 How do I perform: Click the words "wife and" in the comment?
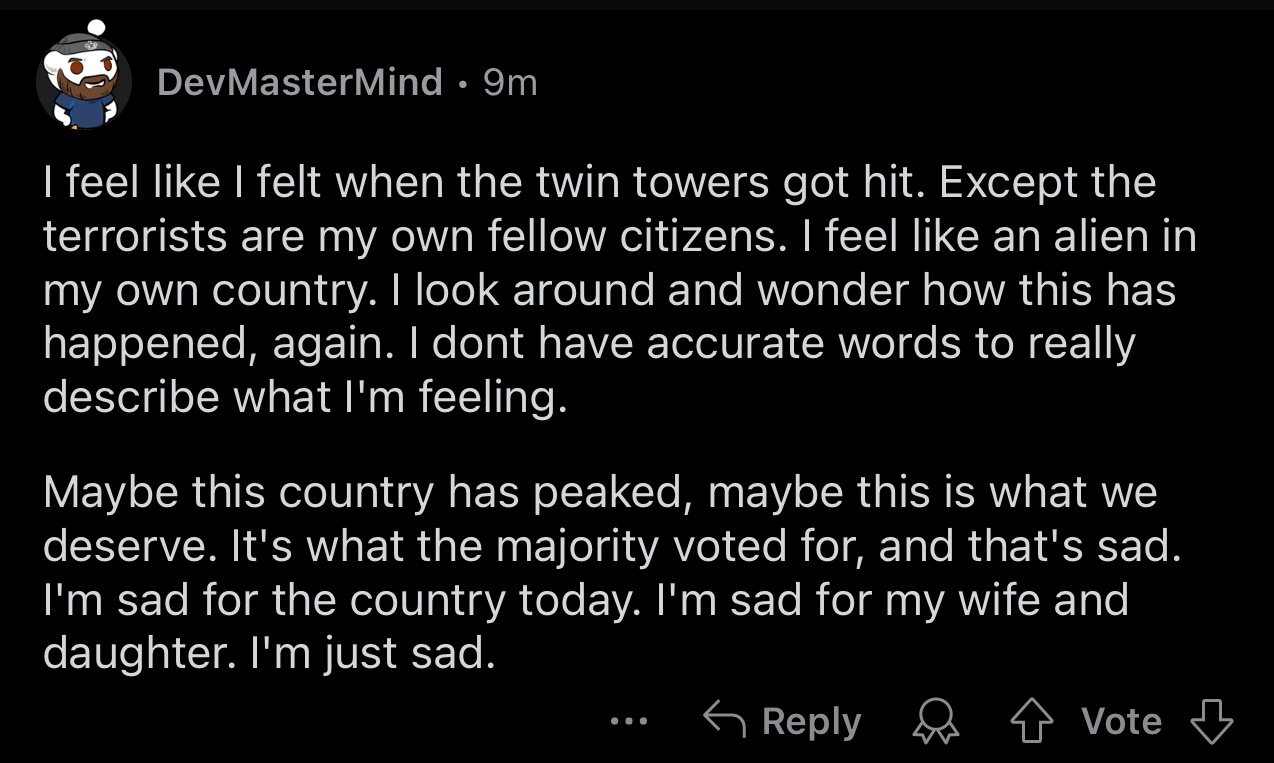(x=1049, y=600)
